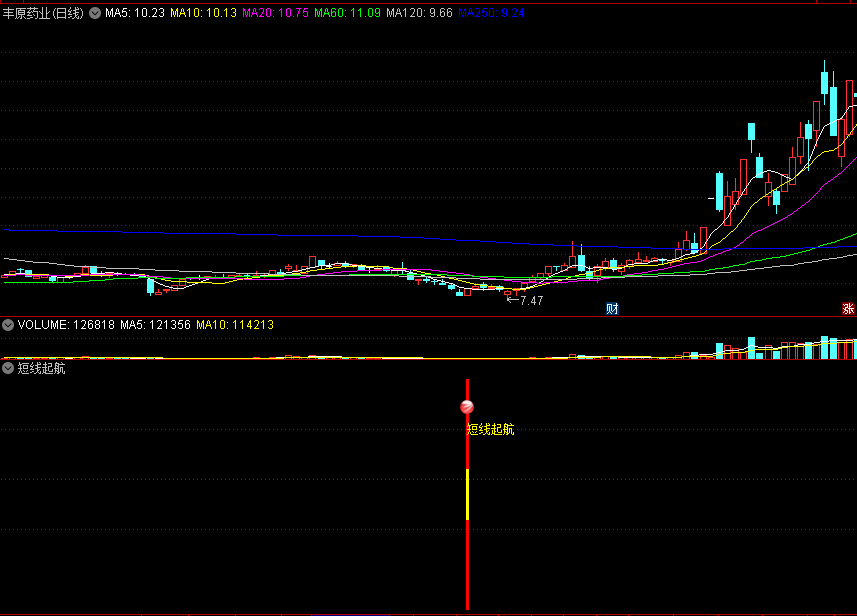
Task: Click the blue 财 financial marker icon
Action: 612,309
